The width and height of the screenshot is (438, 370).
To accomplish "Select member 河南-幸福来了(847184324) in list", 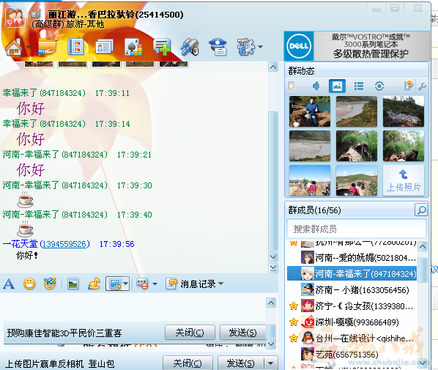I will tap(352, 274).
